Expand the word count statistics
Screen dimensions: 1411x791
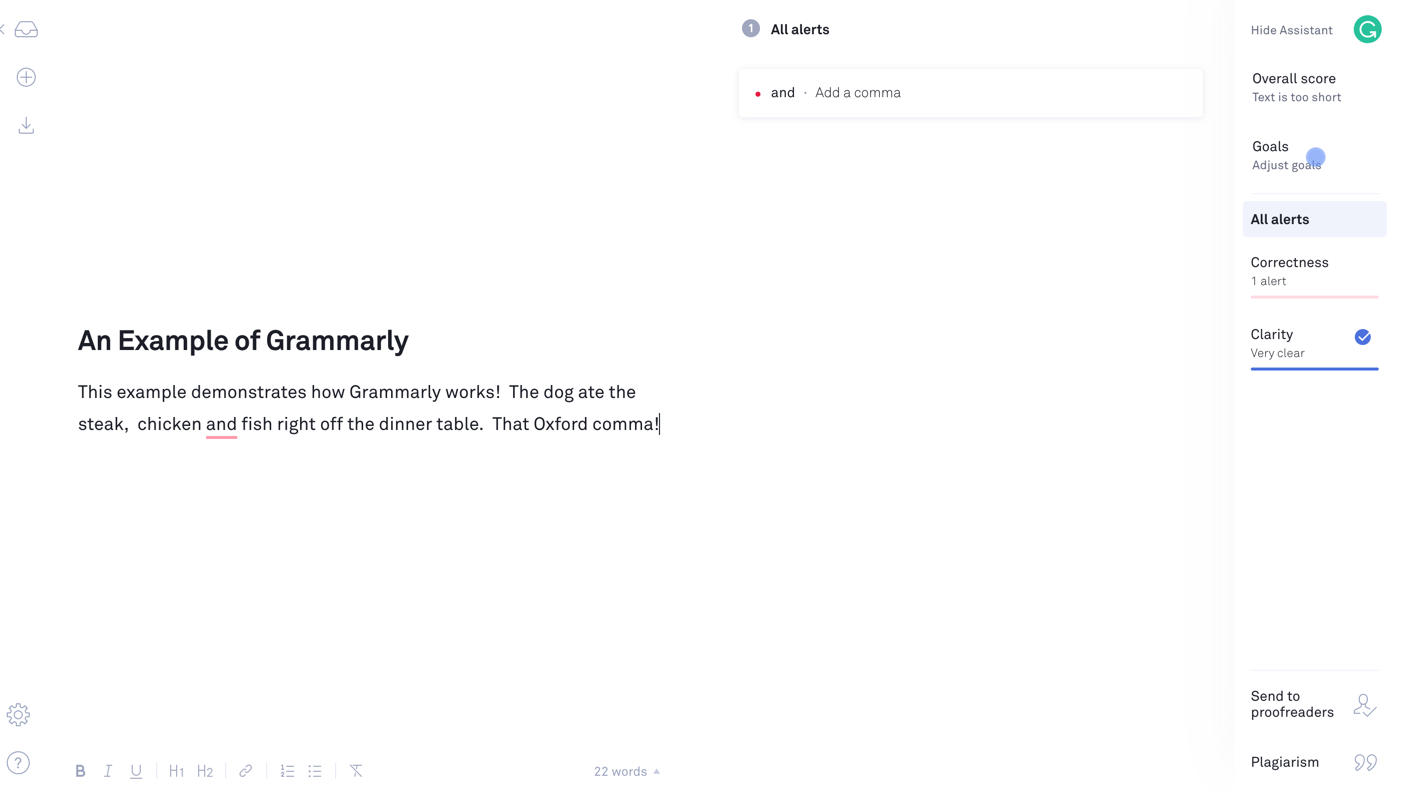[626, 771]
